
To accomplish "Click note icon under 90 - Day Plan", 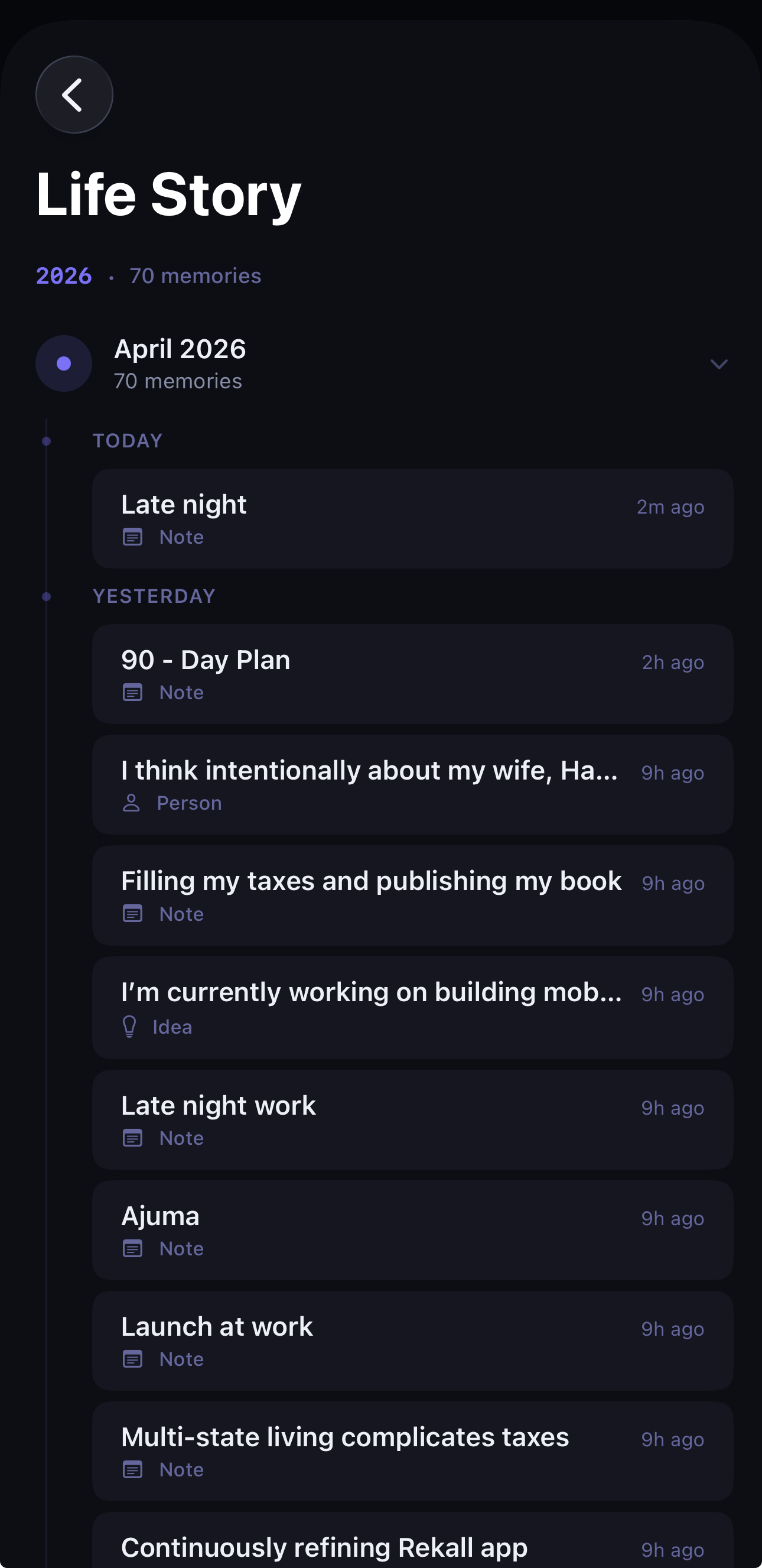I will pos(132,692).
